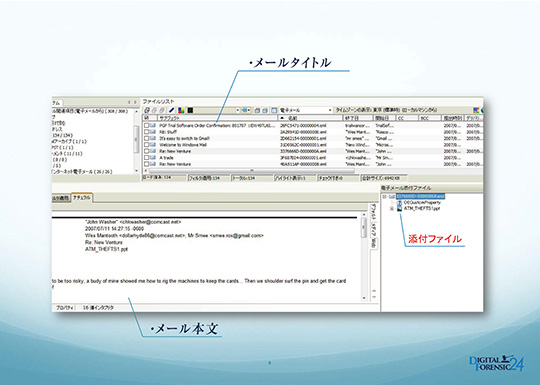Click the horizontal scrollbar under the file list
This screenshot has width=540, height=385.
(251, 170)
